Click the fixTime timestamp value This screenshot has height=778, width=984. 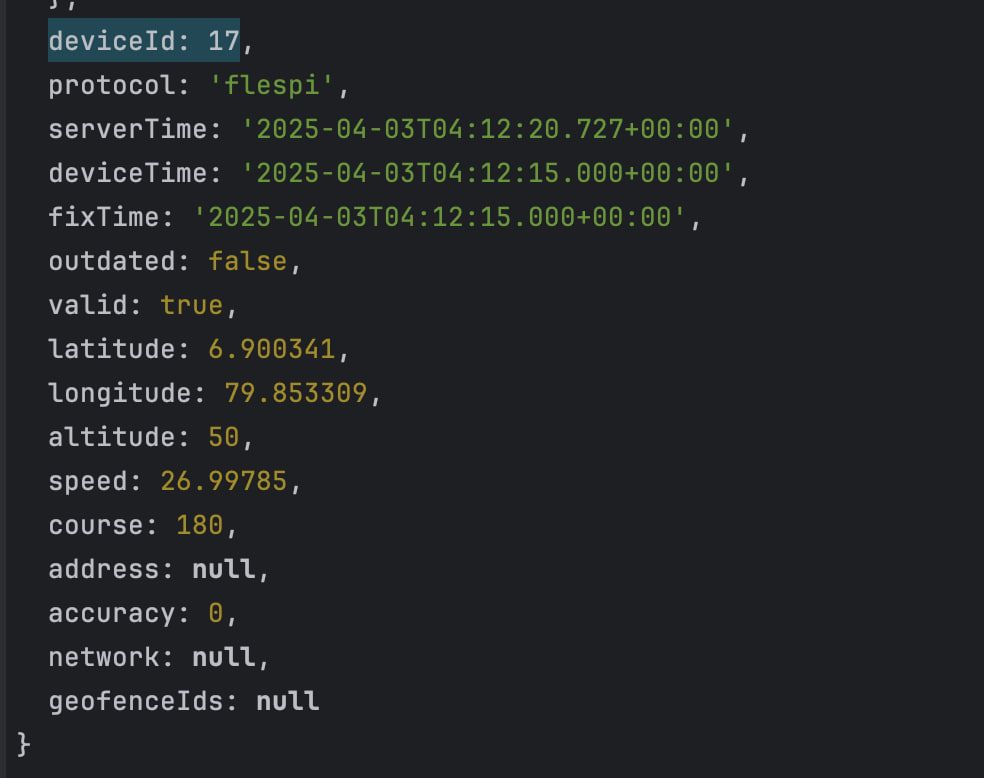click(x=440, y=217)
